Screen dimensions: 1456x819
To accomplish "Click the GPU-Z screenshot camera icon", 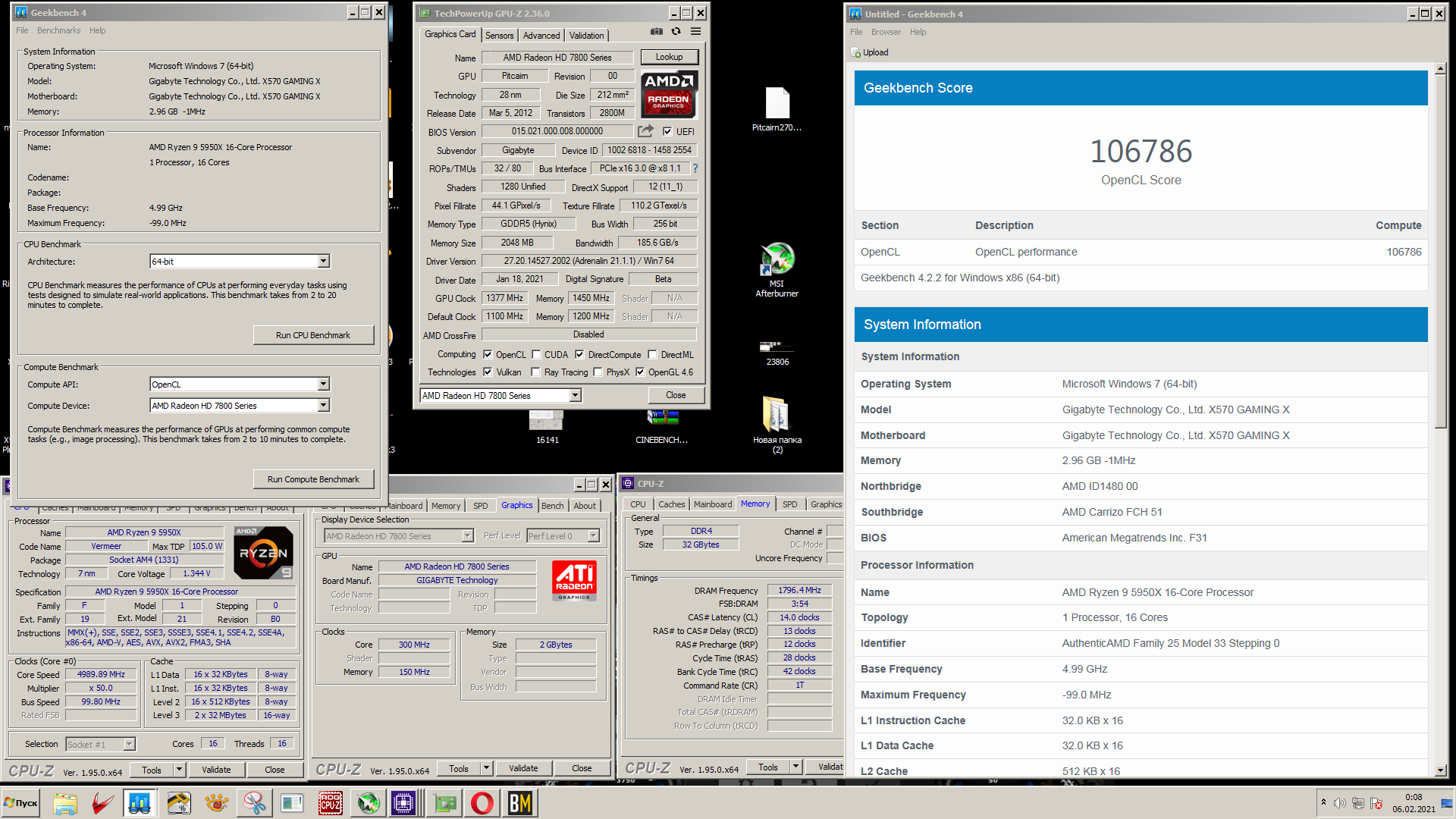I will coord(657,32).
